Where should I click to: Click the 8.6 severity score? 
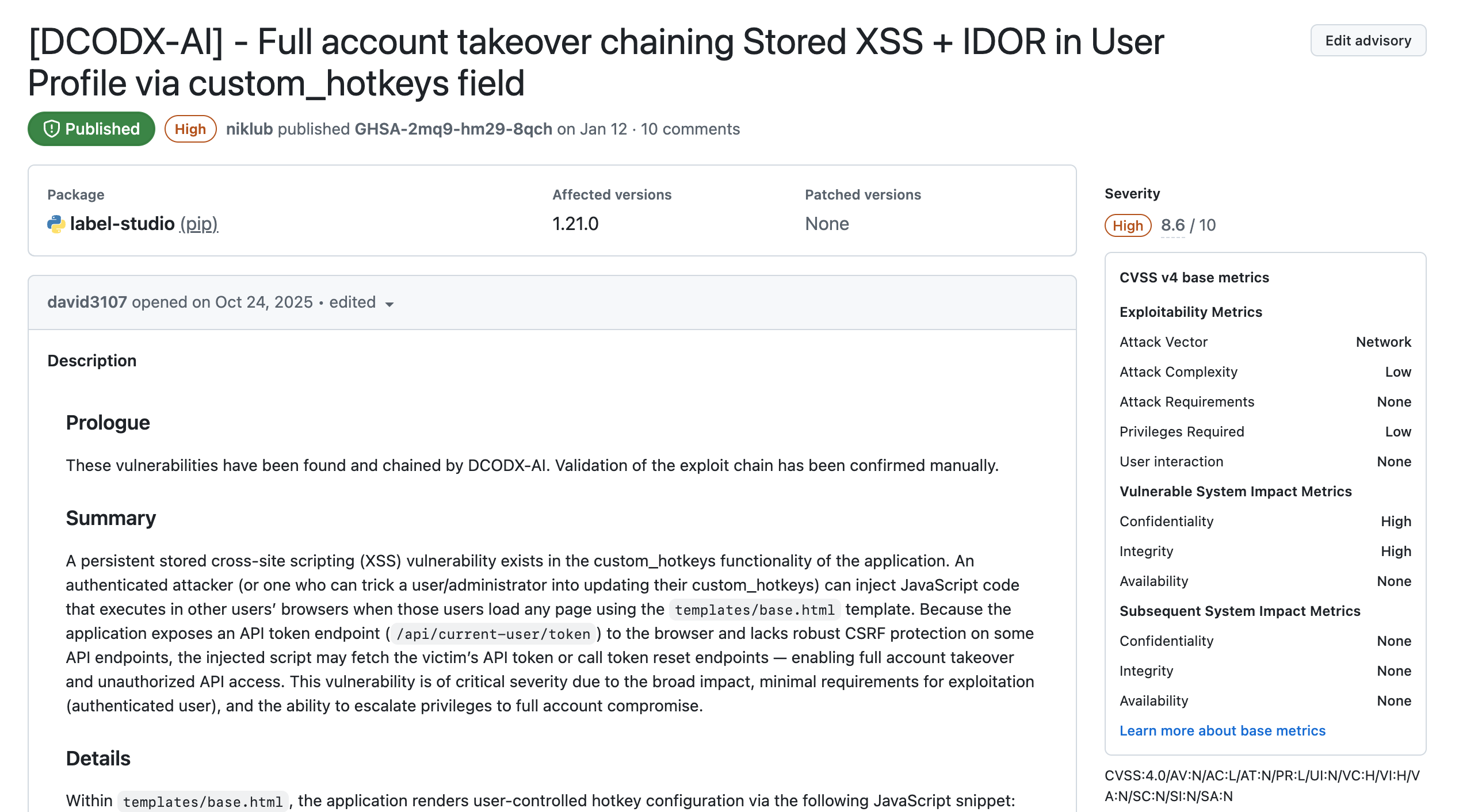point(1172,225)
